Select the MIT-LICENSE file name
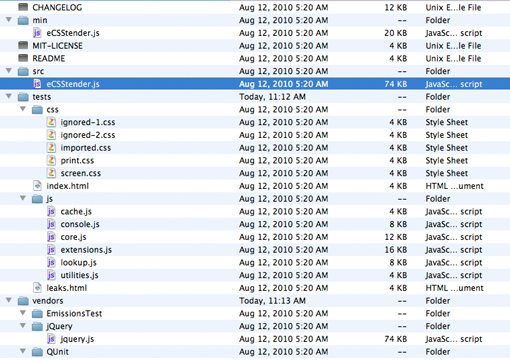510x361 pixels. [57, 46]
